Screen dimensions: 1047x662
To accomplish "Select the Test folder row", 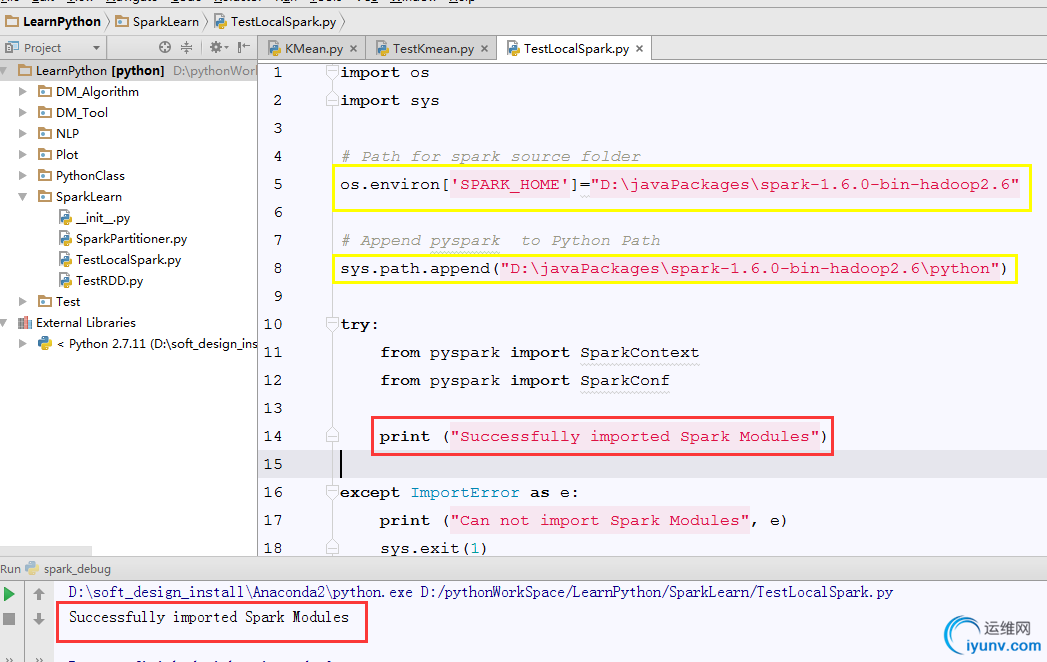I will click(x=128, y=302).
